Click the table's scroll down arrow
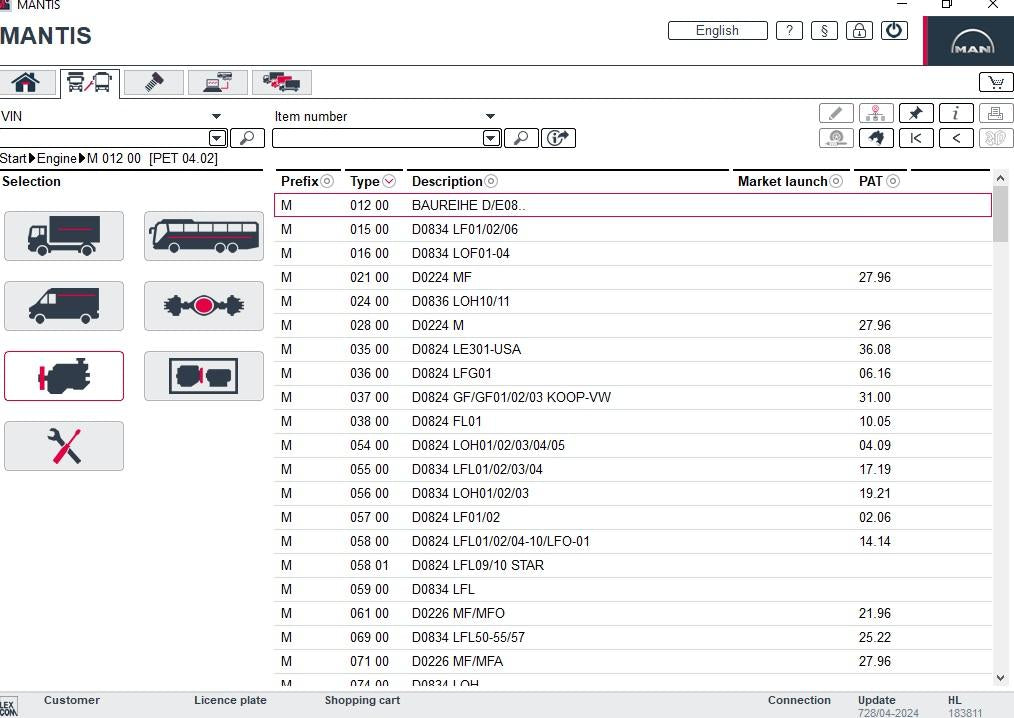 (1000, 678)
